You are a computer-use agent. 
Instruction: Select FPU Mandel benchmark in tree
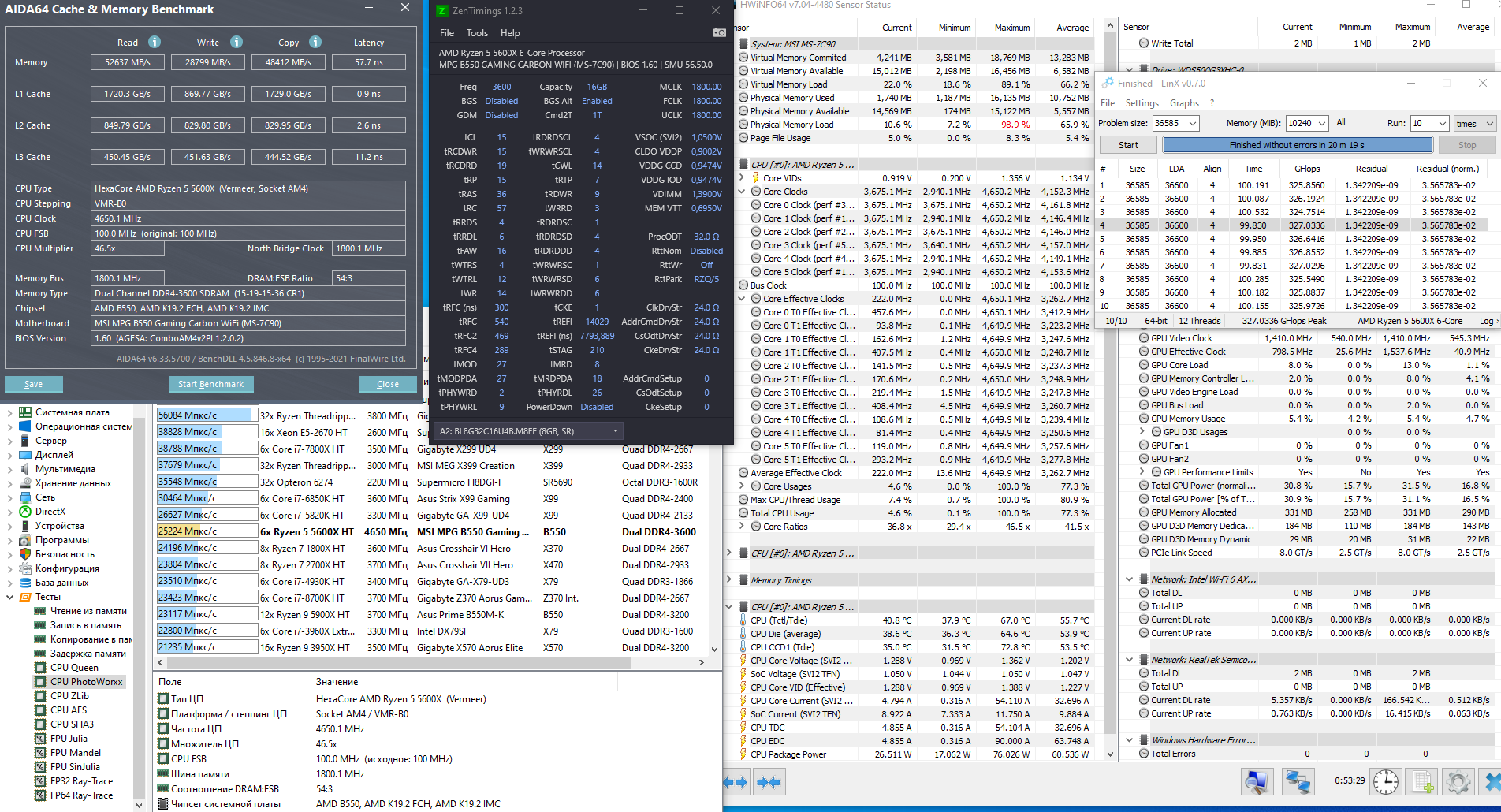point(75,753)
